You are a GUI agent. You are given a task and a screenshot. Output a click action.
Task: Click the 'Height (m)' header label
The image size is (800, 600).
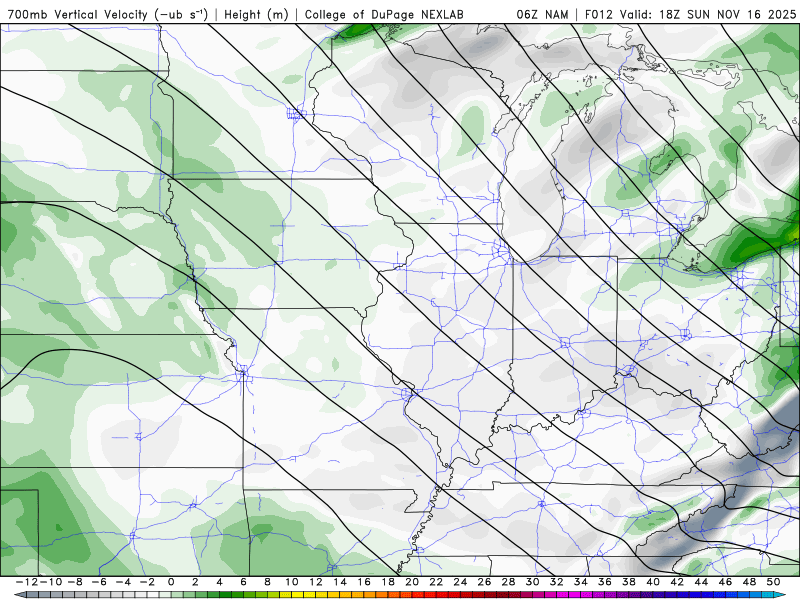(256, 15)
